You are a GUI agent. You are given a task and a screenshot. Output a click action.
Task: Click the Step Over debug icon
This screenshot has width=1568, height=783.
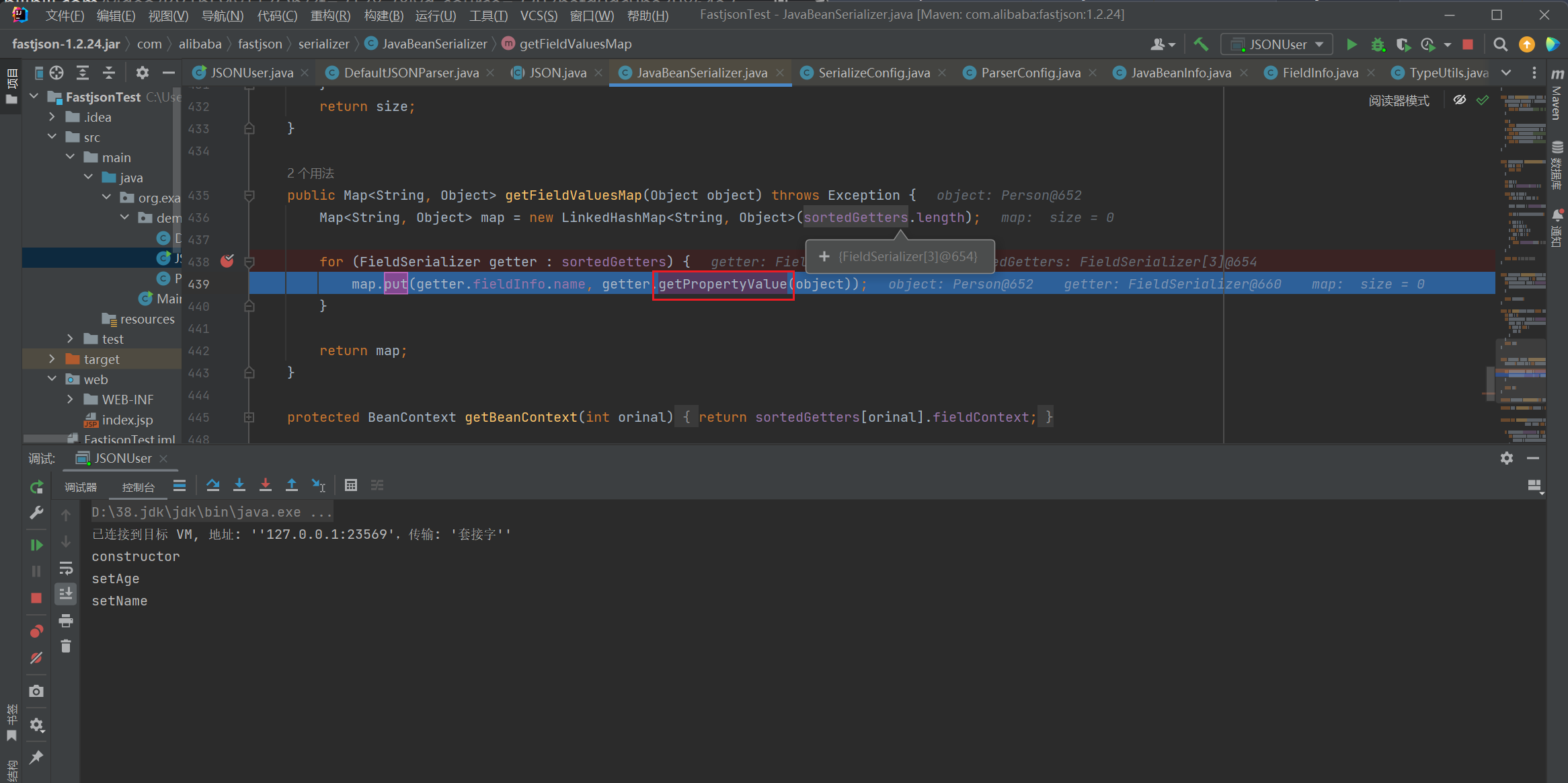pos(213,485)
